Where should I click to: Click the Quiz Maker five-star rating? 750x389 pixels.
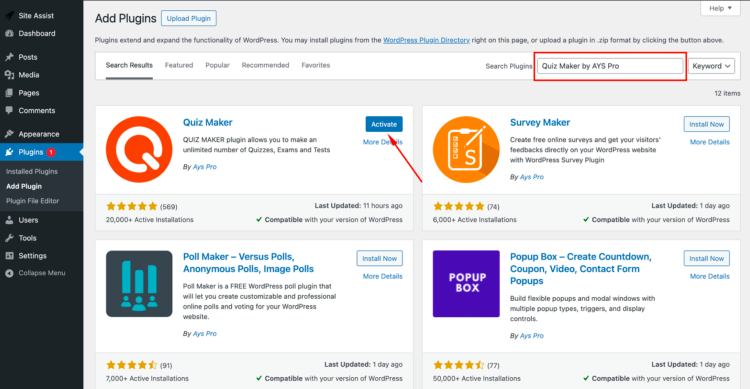pos(132,206)
